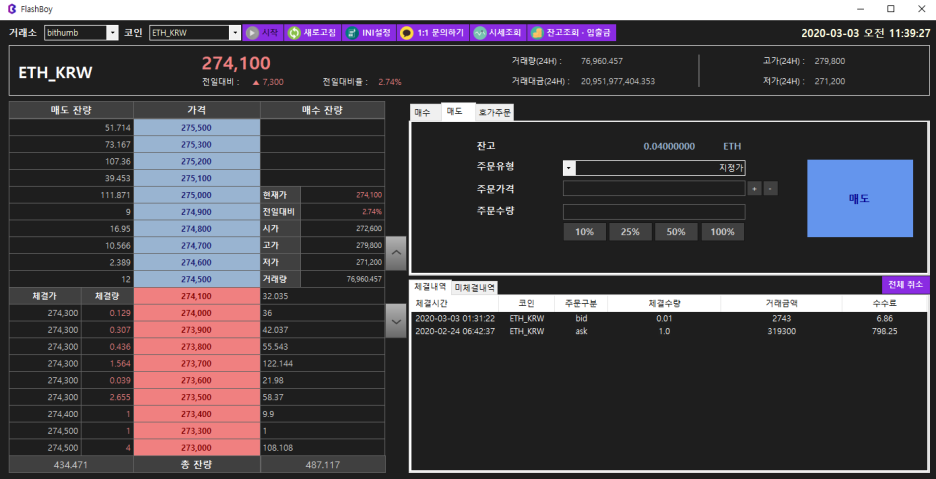Click the 시작 (start) play icon
The image size is (936, 479).
click(252, 33)
